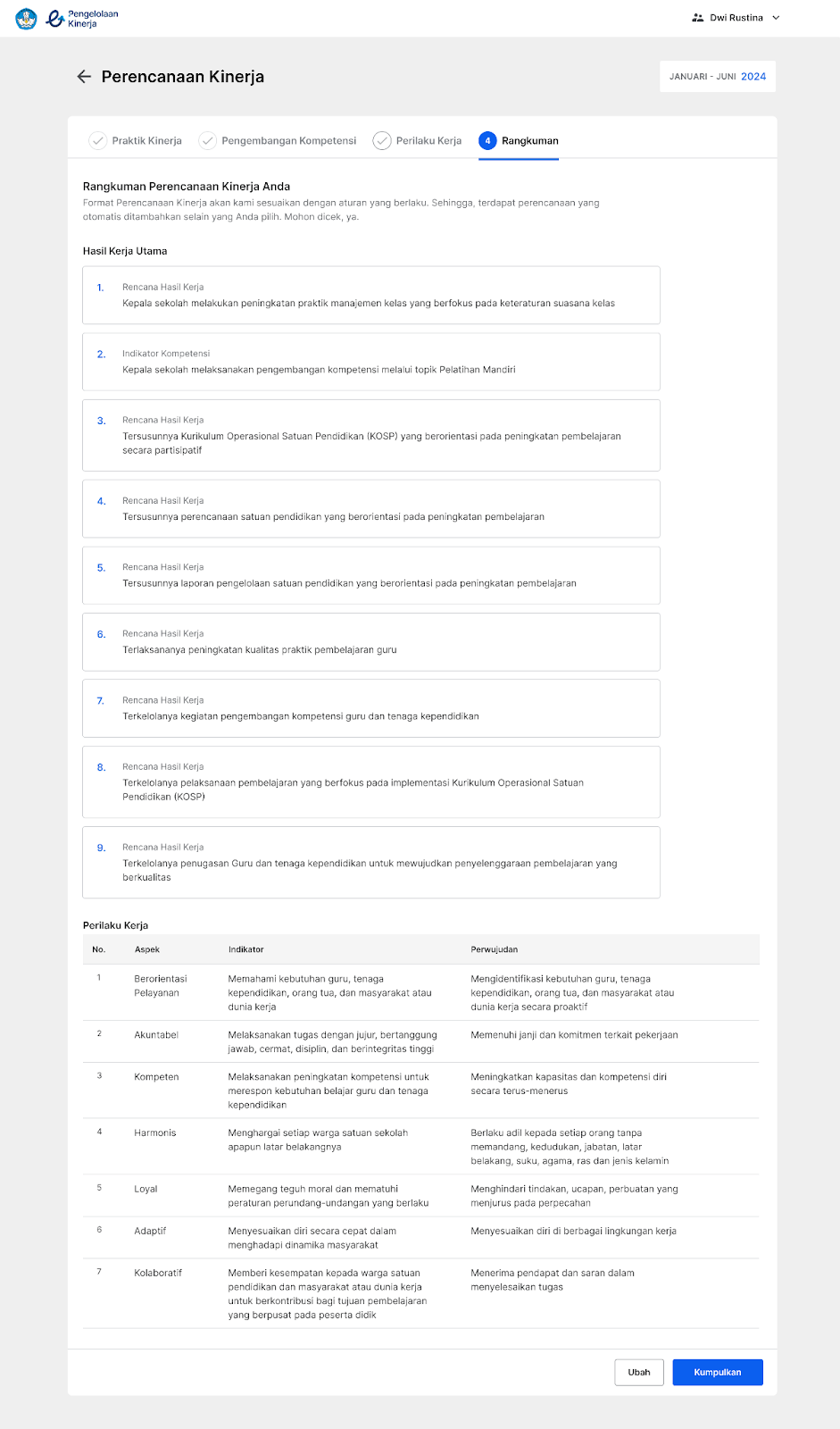Click Rencana Hasil Kerja card 9 on penugasan Guru
840x1429 pixels.
[371, 862]
